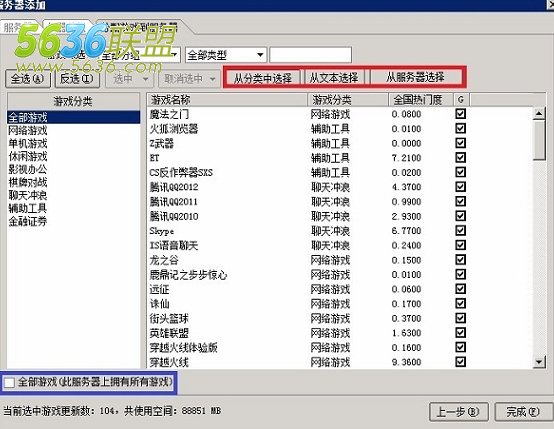Sort by 全国热门度 column header
Viewport: 554px width, 429px height.
coord(421,100)
